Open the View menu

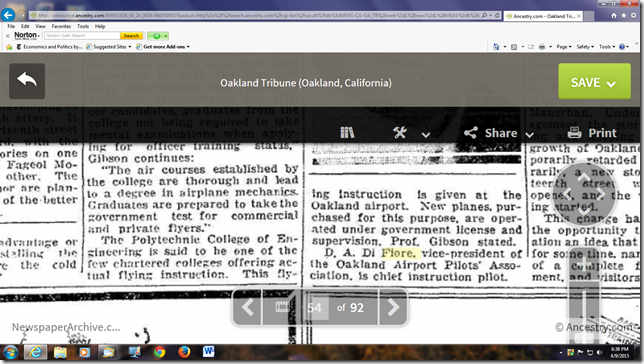40,26
